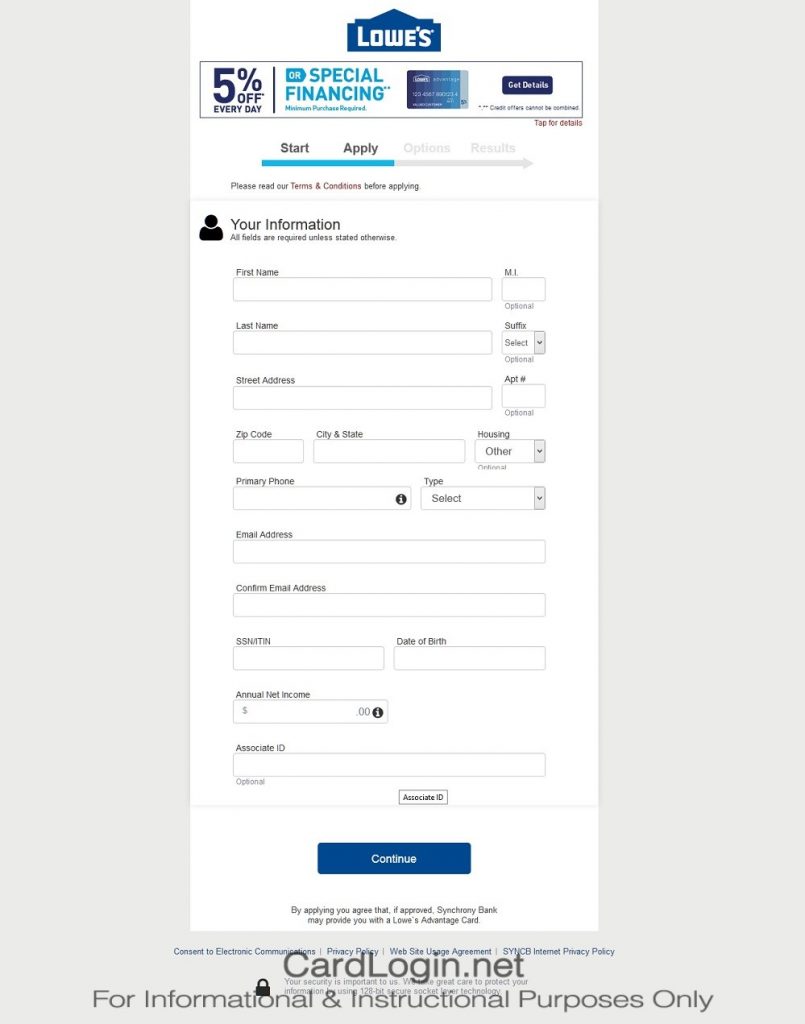Open the phone Type dropdown
The height and width of the screenshot is (1024, 805).
click(x=482, y=498)
